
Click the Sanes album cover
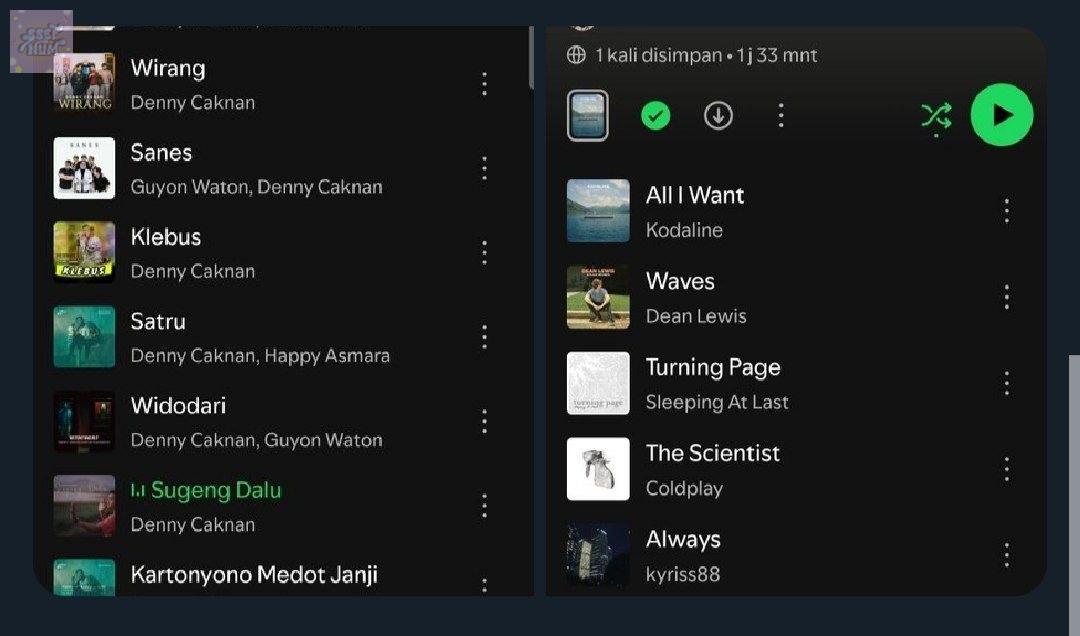pyautogui.click(x=84, y=168)
